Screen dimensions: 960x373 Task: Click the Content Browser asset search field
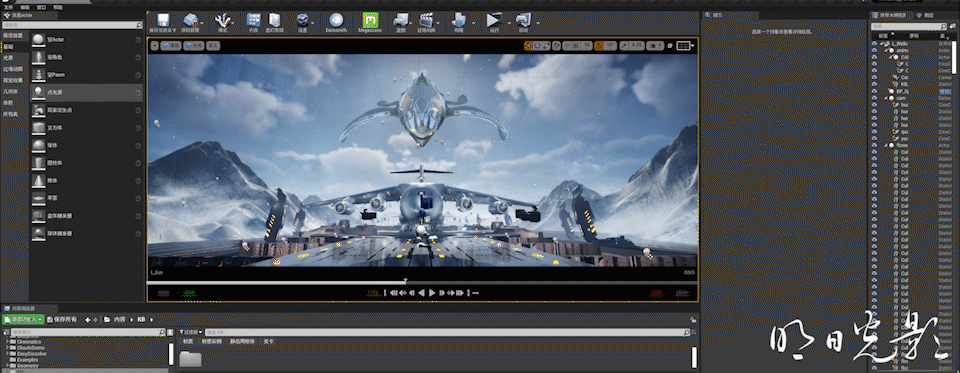(x=447, y=332)
